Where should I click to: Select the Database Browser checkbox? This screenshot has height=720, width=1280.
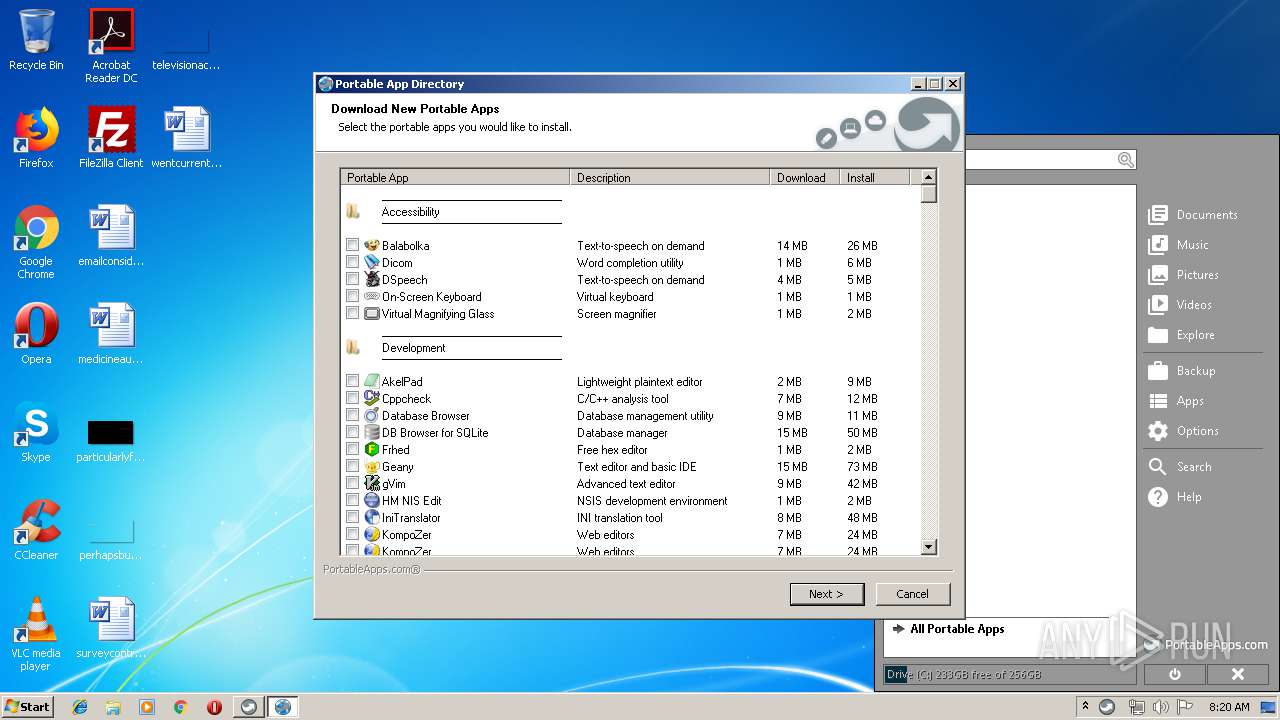[x=352, y=415]
